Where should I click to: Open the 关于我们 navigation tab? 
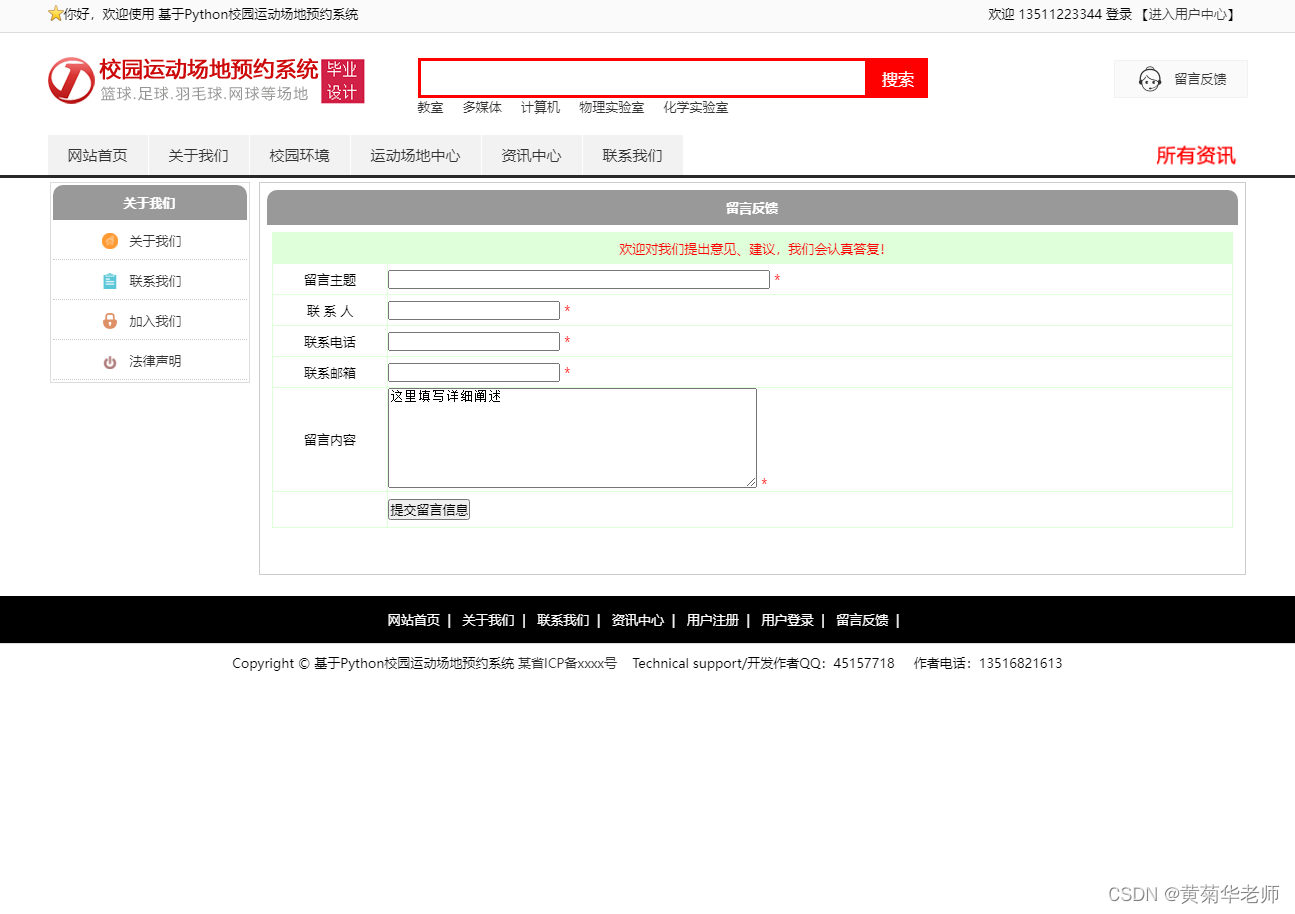coord(199,155)
